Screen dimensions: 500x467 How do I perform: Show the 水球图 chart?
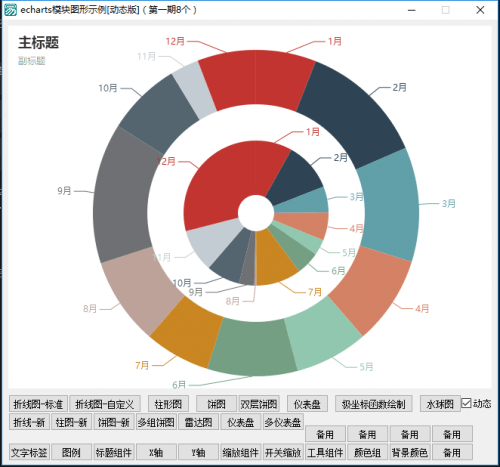440,404
